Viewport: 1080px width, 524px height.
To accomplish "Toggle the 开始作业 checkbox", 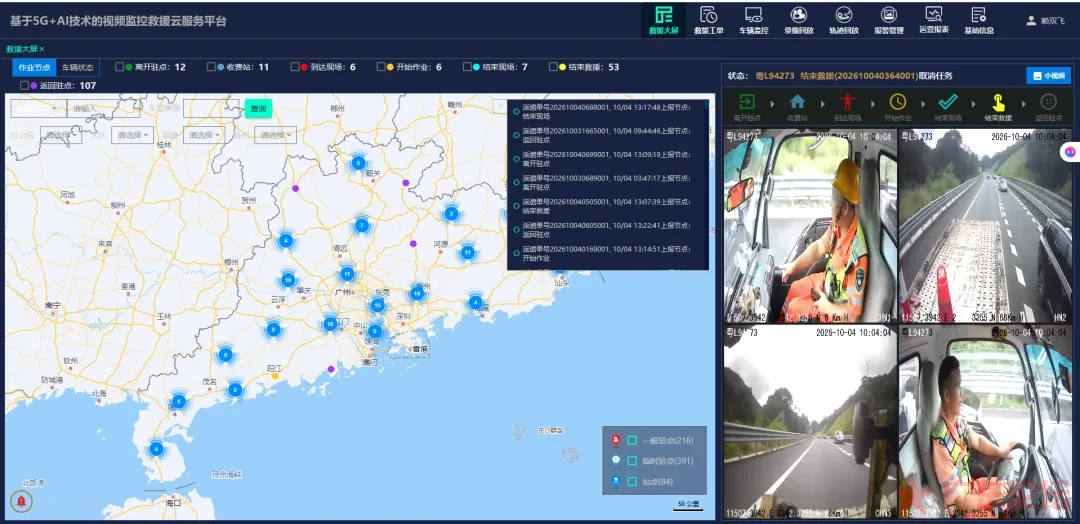I will click(381, 67).
